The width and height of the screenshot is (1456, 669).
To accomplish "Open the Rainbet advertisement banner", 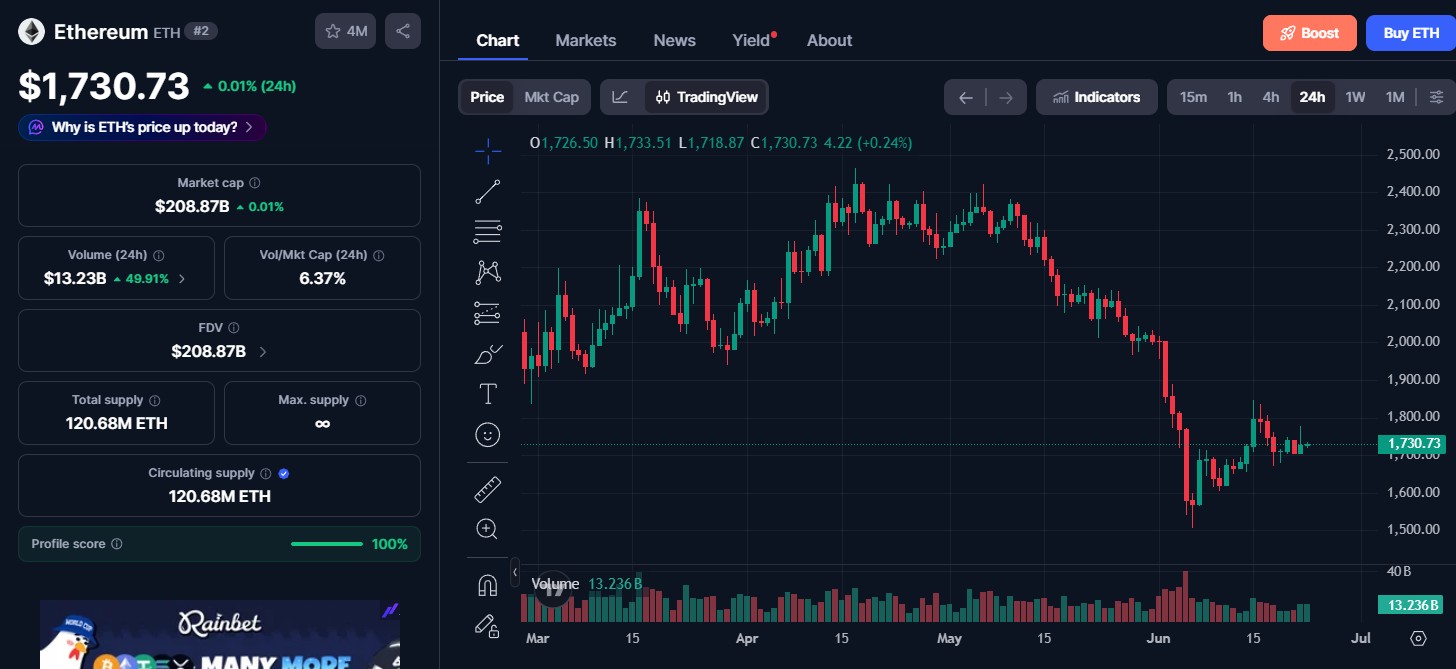I will (220, 634).
